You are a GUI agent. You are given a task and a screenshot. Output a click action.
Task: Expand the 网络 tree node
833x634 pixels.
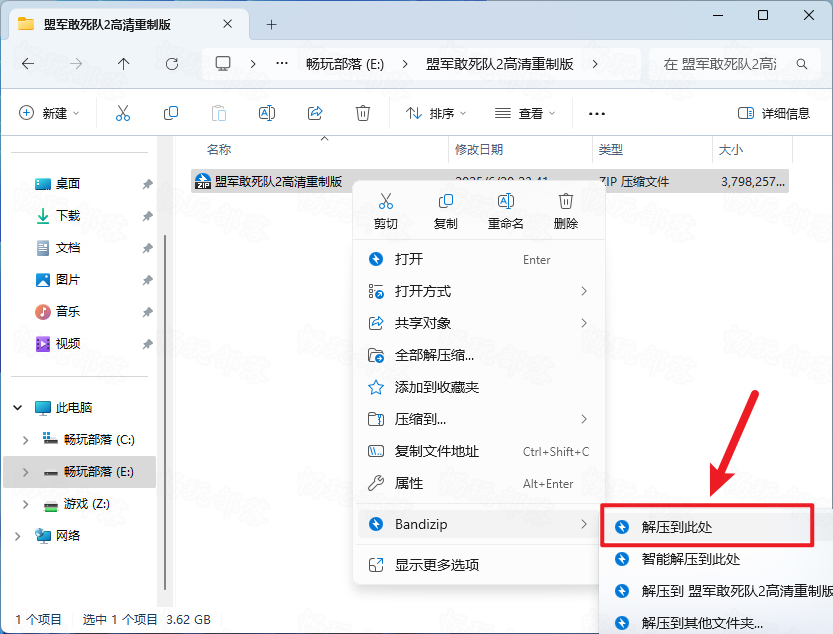(x=18, y=536)
